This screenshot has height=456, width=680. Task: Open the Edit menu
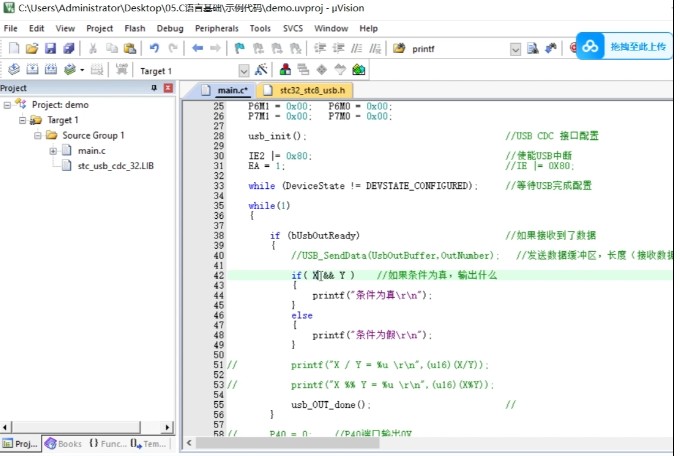click(36, 29)
